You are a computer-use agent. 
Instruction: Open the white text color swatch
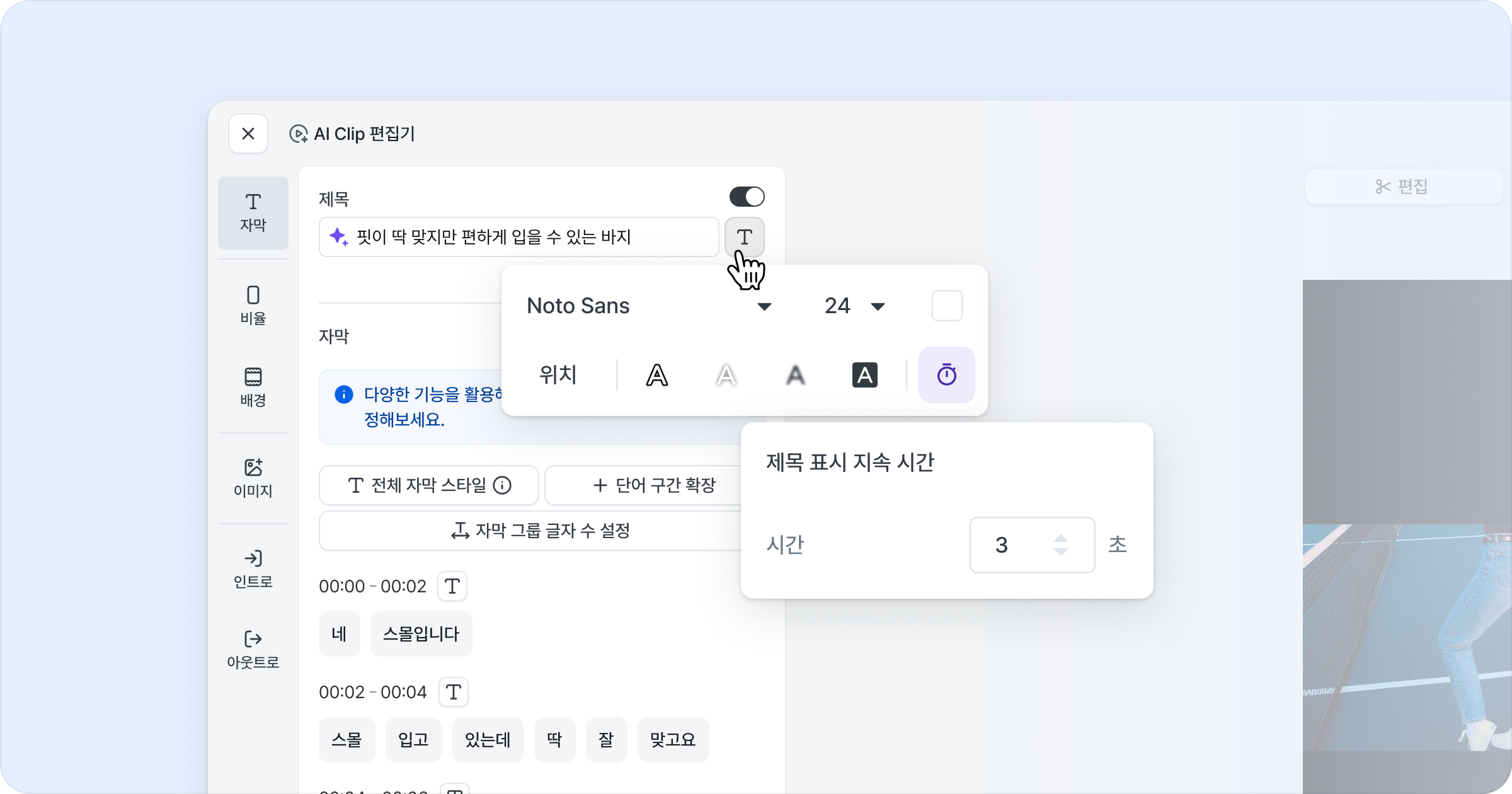pos(947,306)
